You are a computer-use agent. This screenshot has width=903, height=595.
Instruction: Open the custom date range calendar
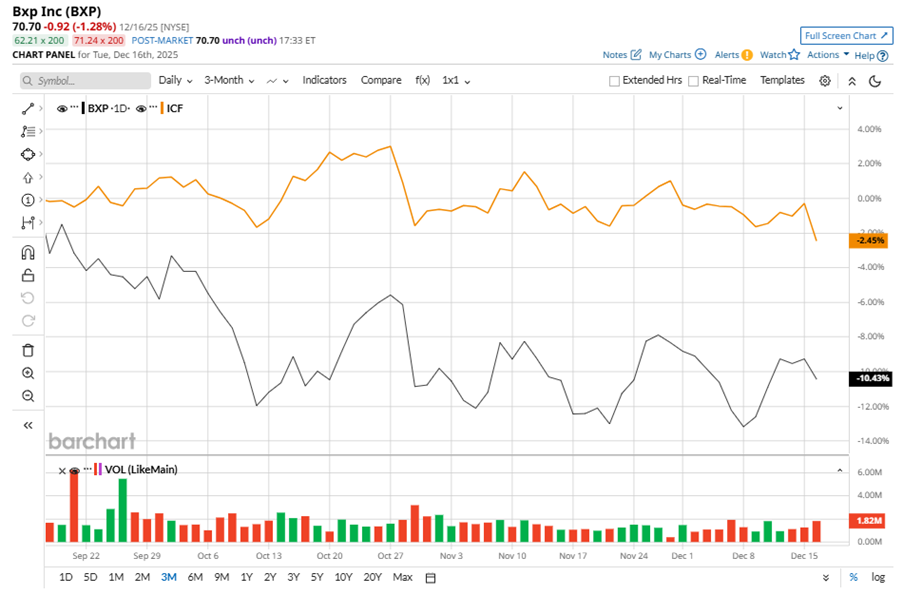tap(430, 578)
